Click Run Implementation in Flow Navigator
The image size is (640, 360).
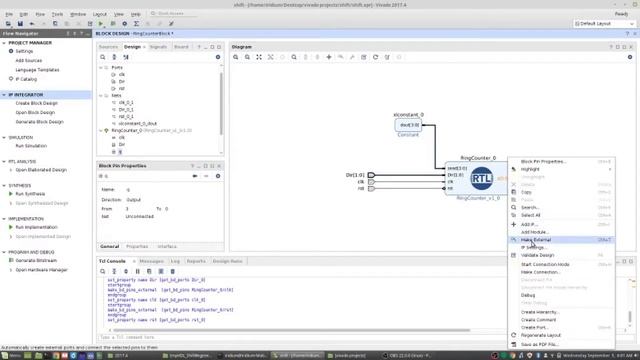click(x=36, y=227)
